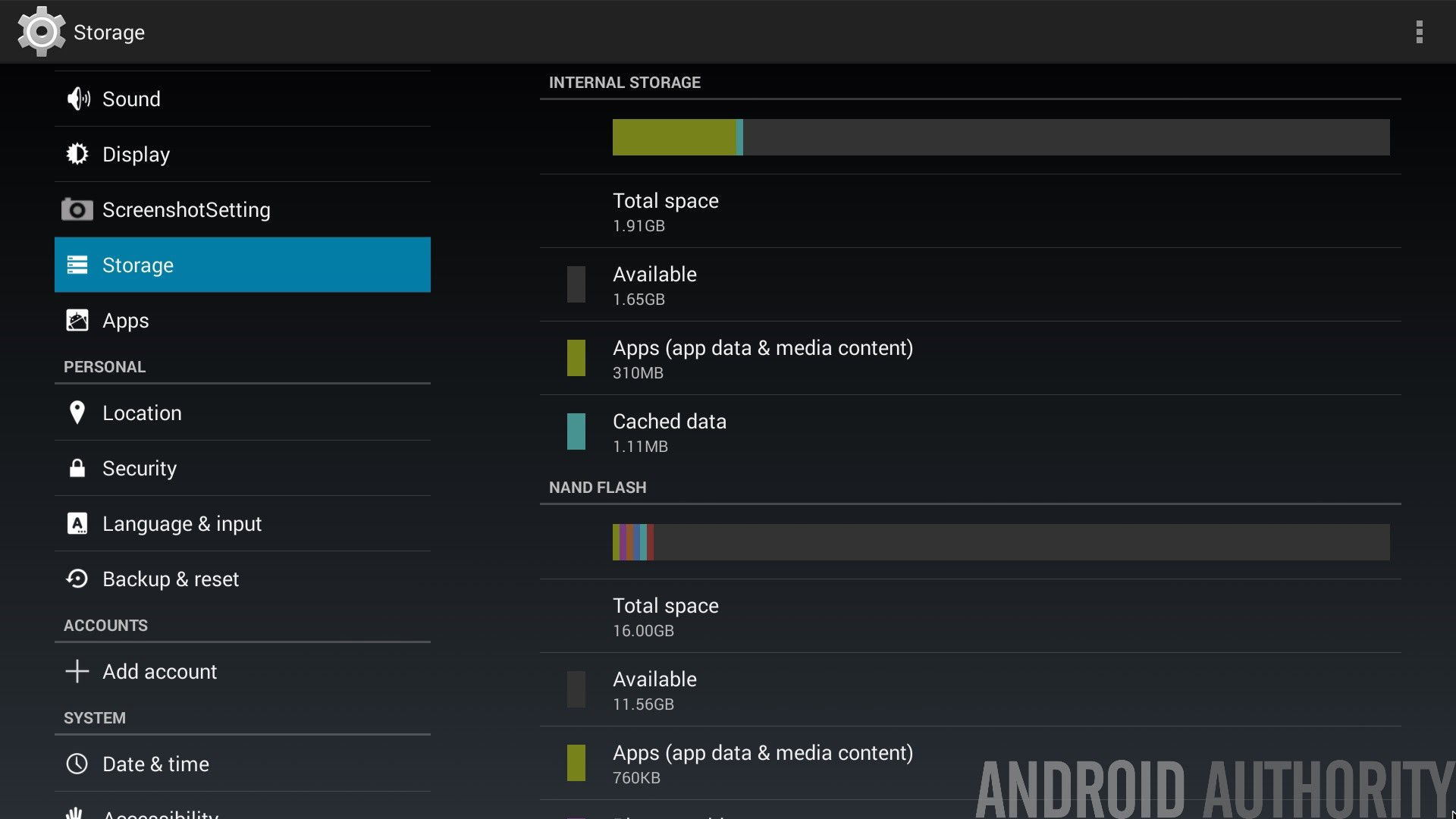Click the internal storage usage bar
This screenshot has width=1456, height=819.
[1001, 137]
